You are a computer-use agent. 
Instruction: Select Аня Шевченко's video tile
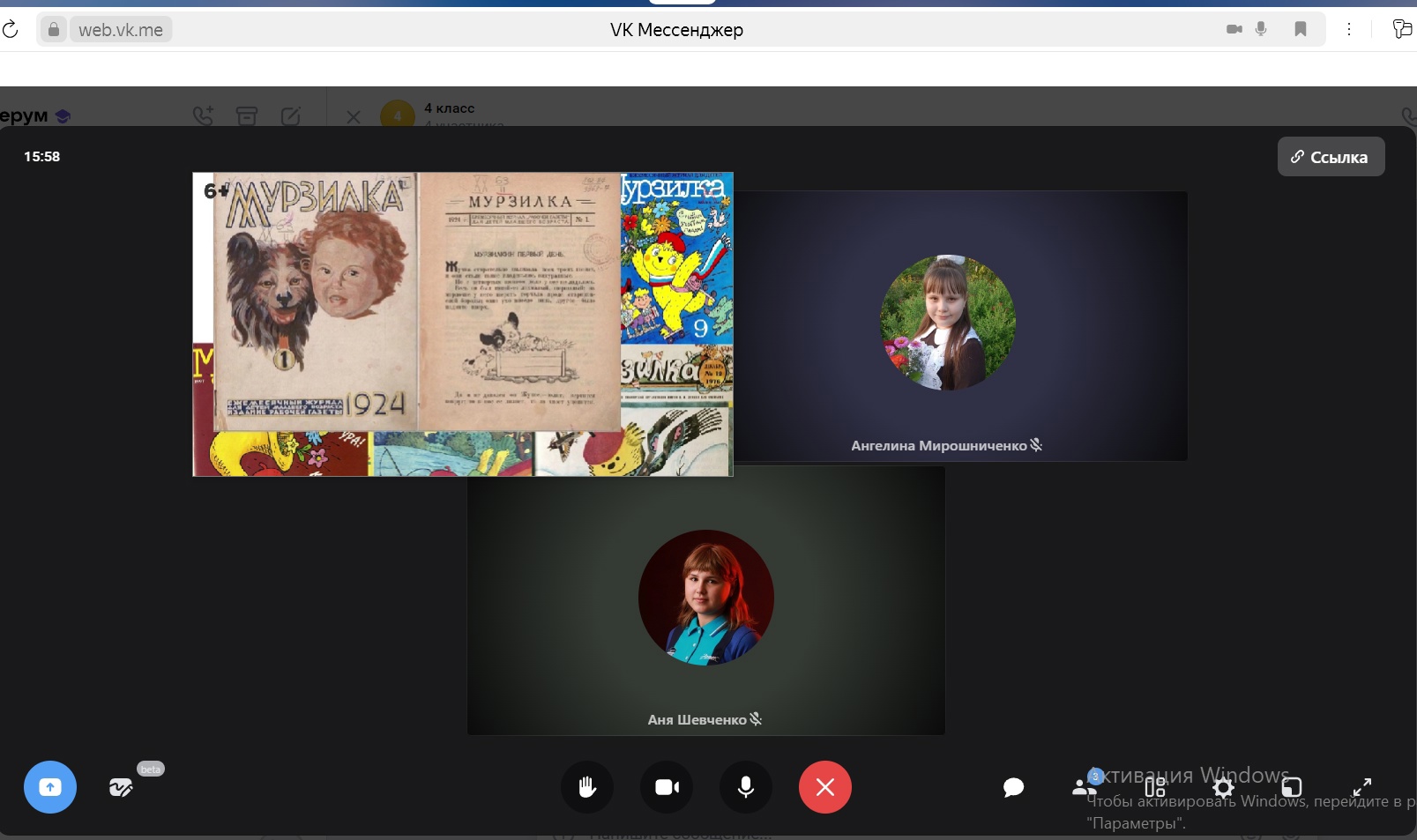(x=706, y=600)
